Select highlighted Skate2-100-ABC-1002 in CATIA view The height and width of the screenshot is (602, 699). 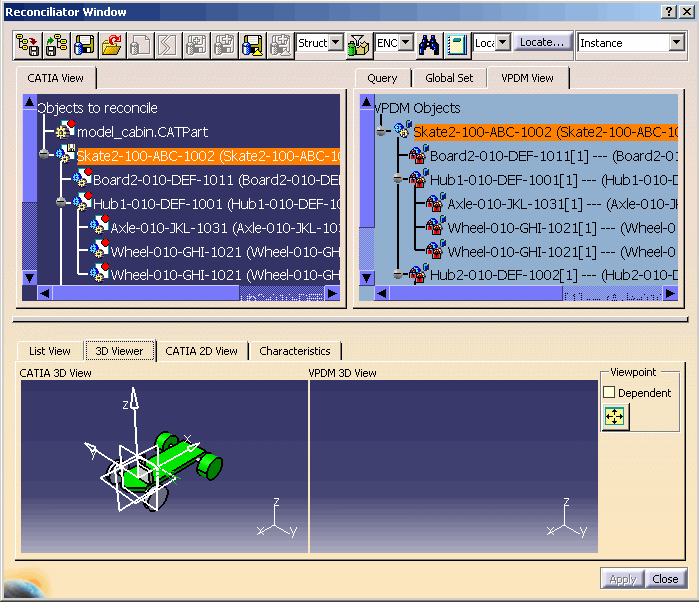point(208,156)
